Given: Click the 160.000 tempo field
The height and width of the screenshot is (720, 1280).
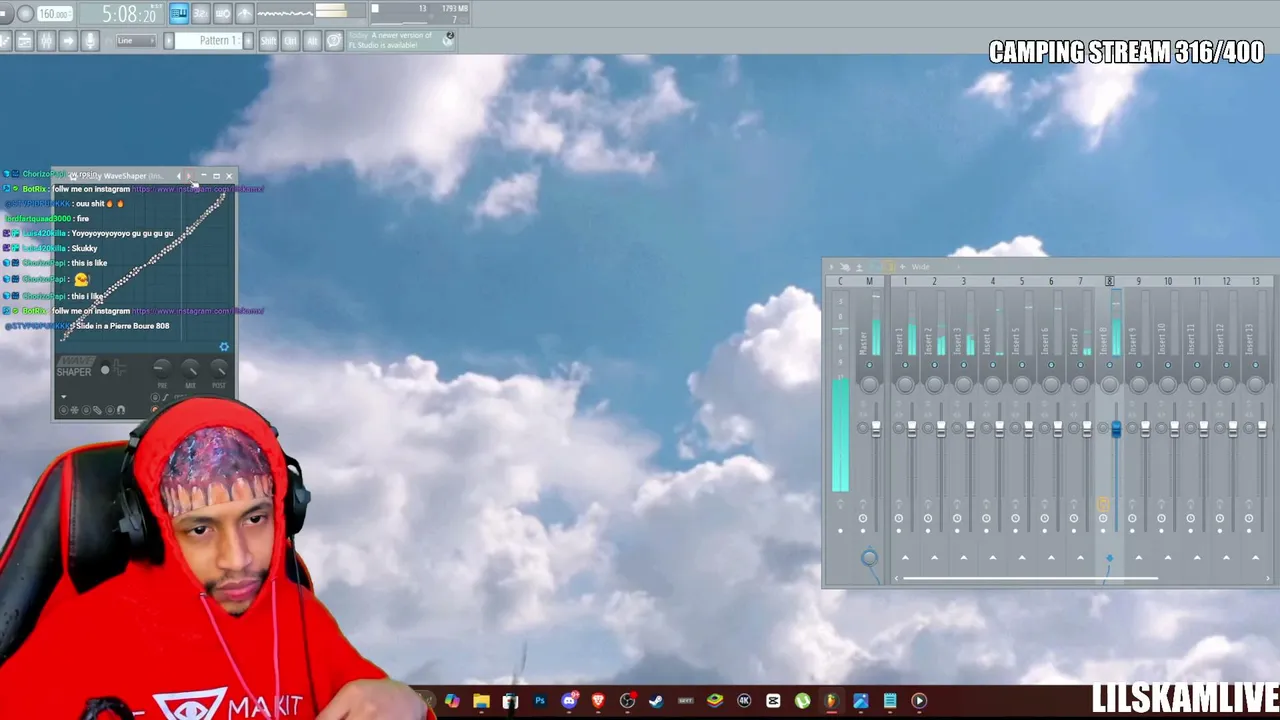Looking at the screenshot, I should 55,14.
